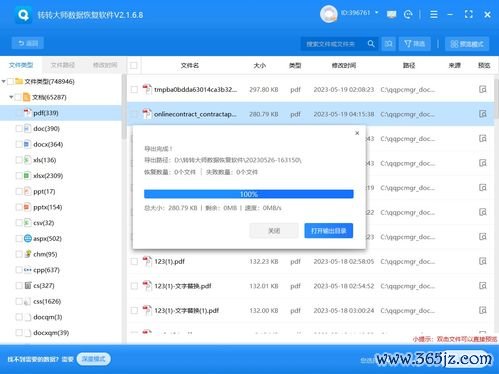The height and width of the screenshot is (374, 499).
Task: Preview the onlinecontract_contractap file
Action: (483, 114)
